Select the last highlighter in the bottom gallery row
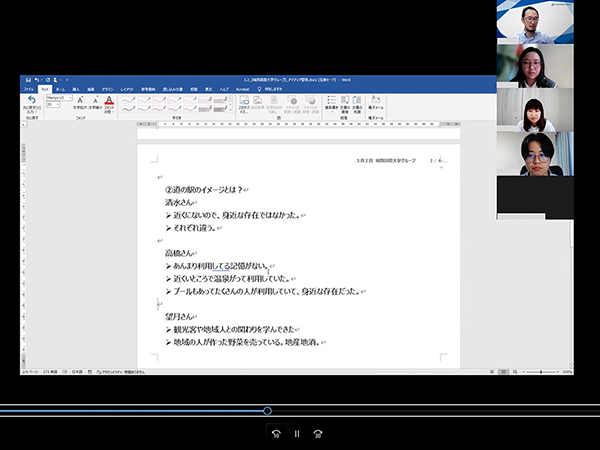The width and height of the screenshot is (600, 450). coord(220,109)
